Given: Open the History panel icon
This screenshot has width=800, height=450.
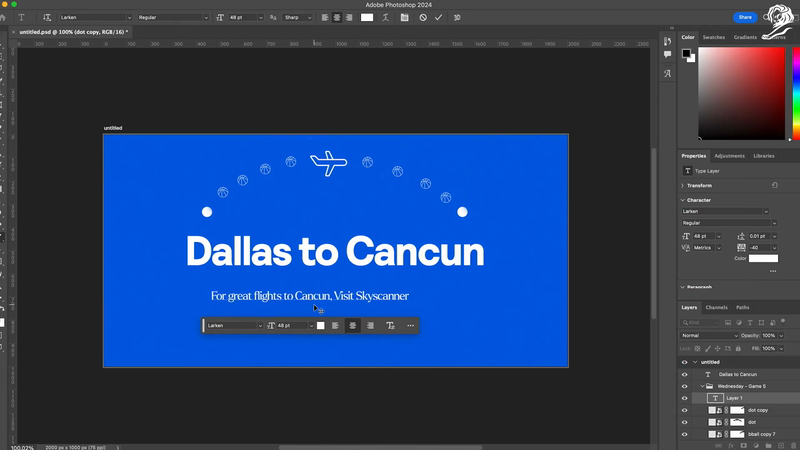Looking at the screenshot, I should click(667, 41).
